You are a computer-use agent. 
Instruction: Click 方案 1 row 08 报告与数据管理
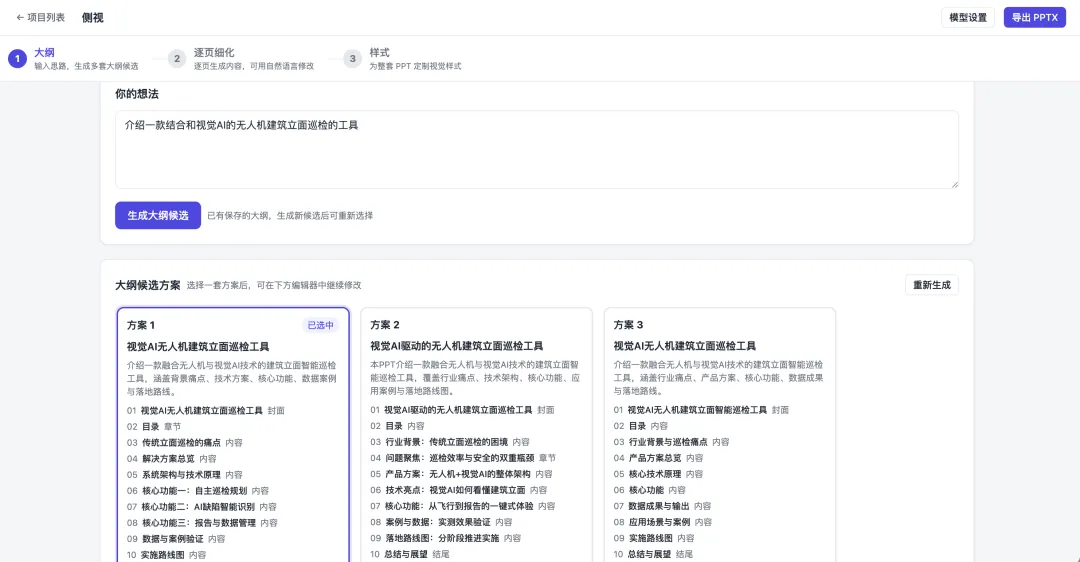202,523
